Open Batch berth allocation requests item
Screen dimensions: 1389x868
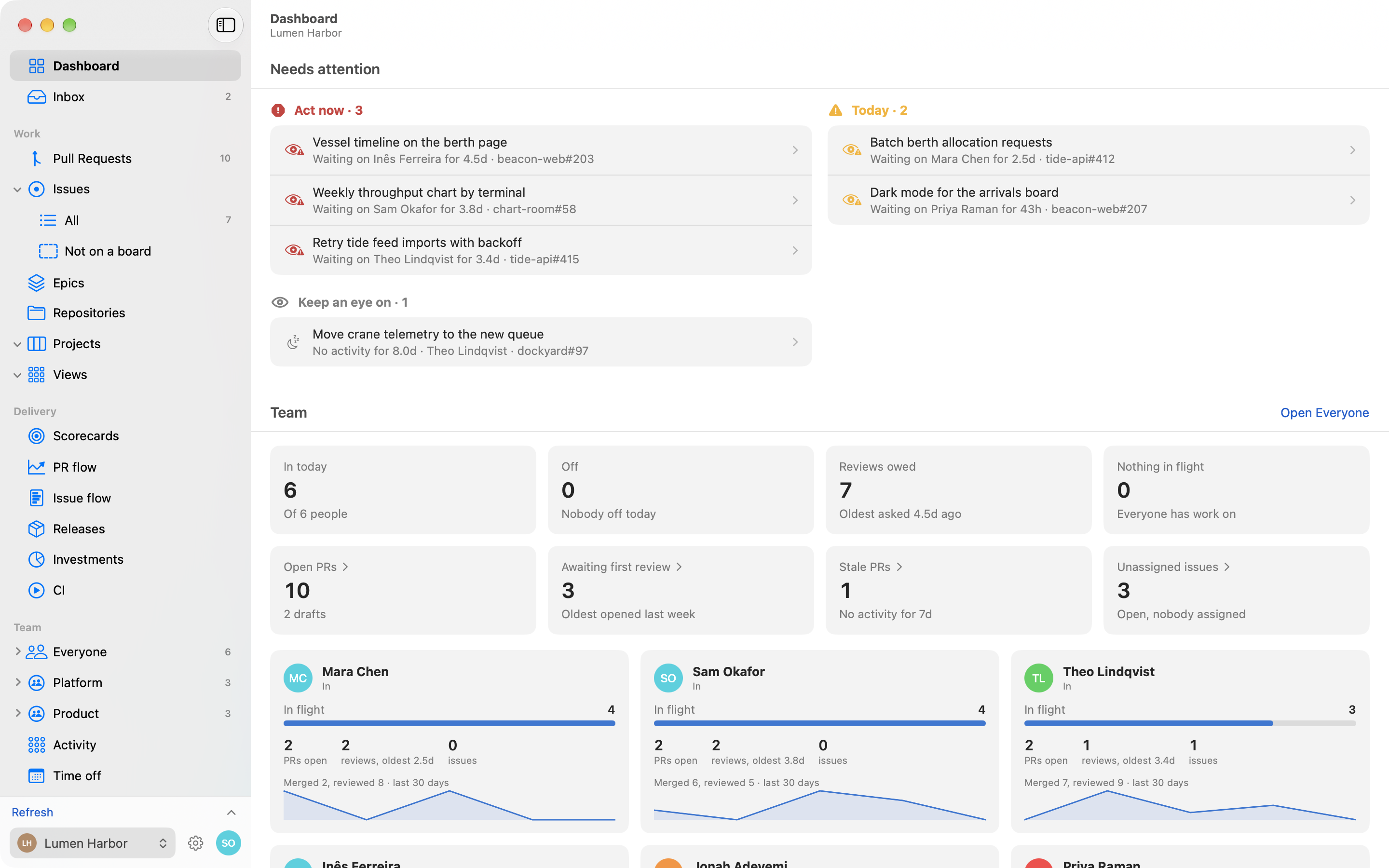1098,150
